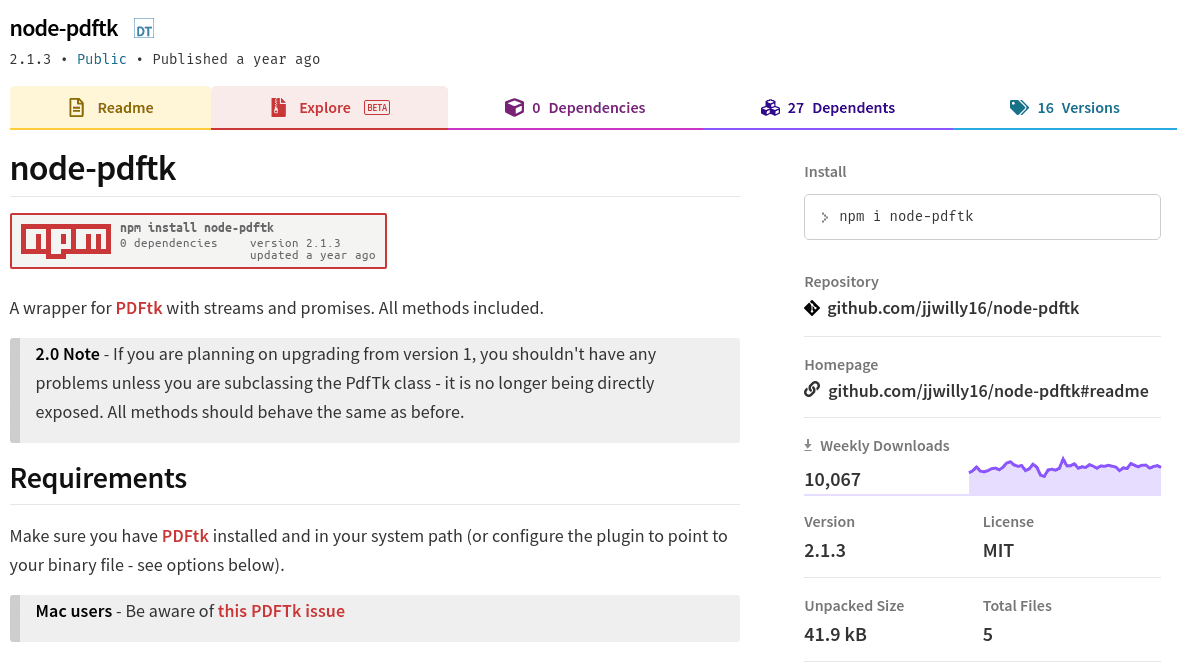Select the version value 2.1.3 in sidebar

click(824, 551)
